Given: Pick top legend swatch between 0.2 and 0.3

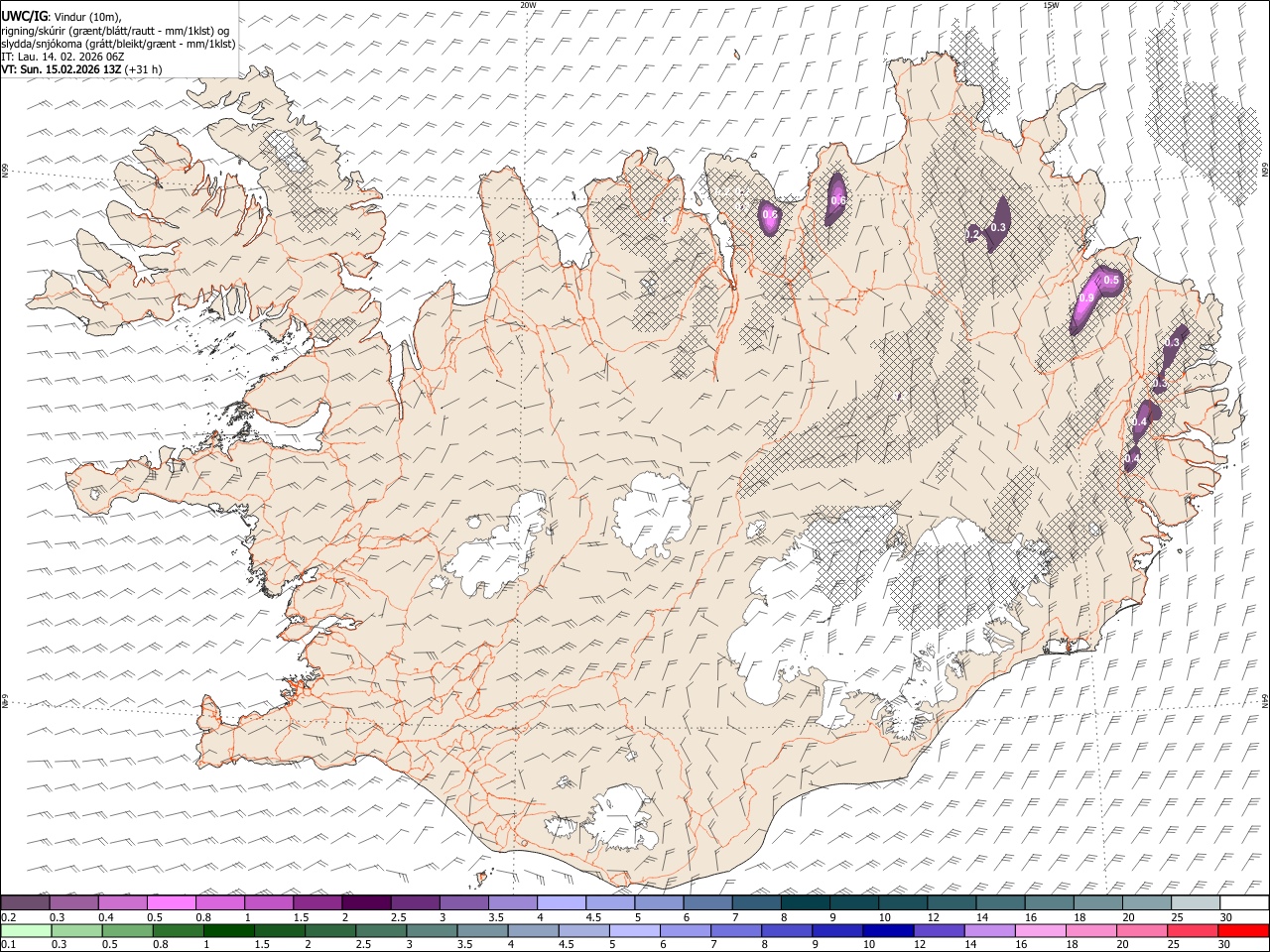Looking at the screenshot, I should 25,903.
